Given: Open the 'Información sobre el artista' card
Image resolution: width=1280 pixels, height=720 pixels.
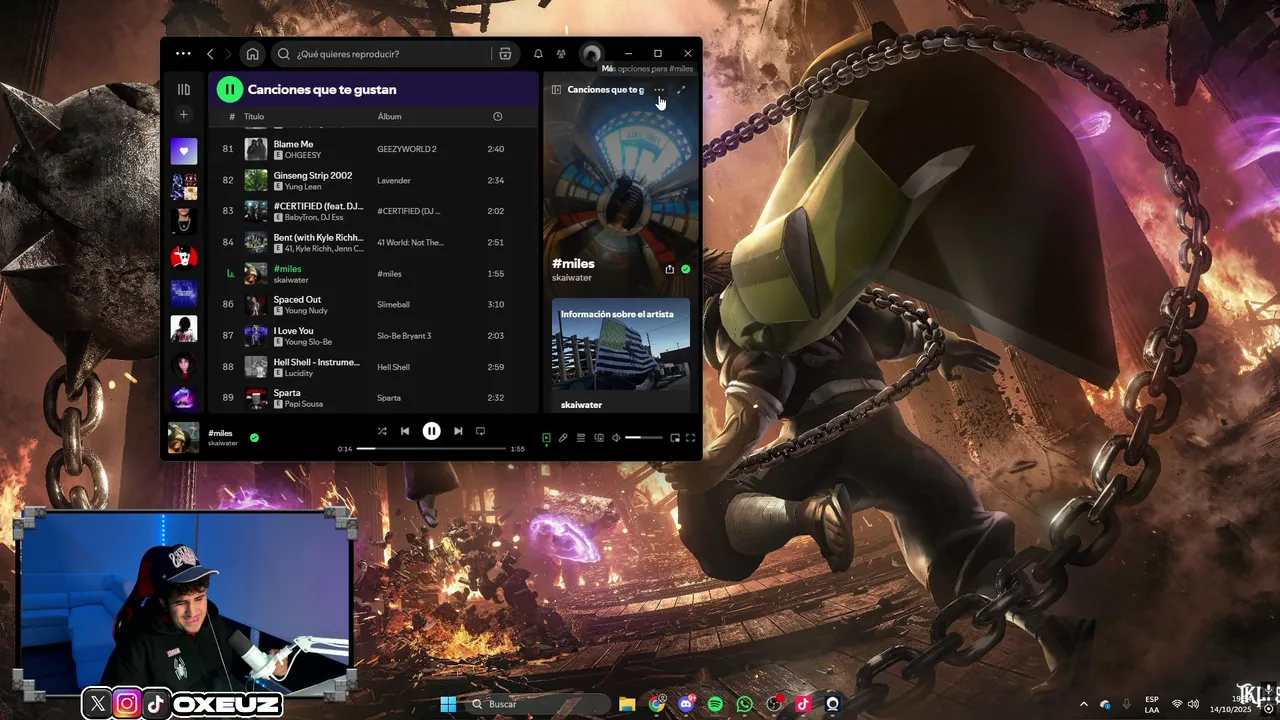Looking at the screenshot, I should coord(621,355).
